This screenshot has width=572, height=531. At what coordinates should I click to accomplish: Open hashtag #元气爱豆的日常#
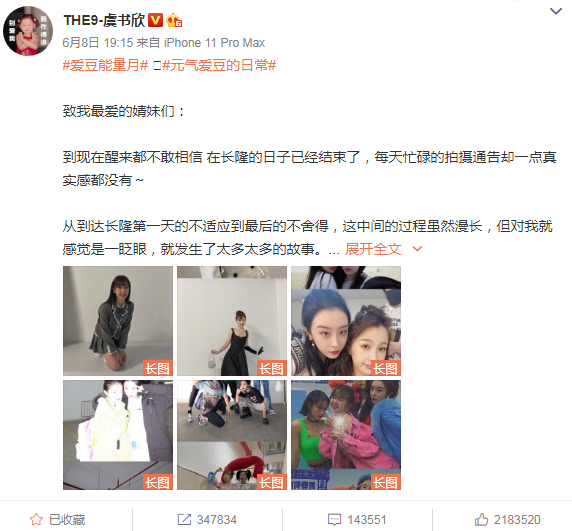point(219,66)
